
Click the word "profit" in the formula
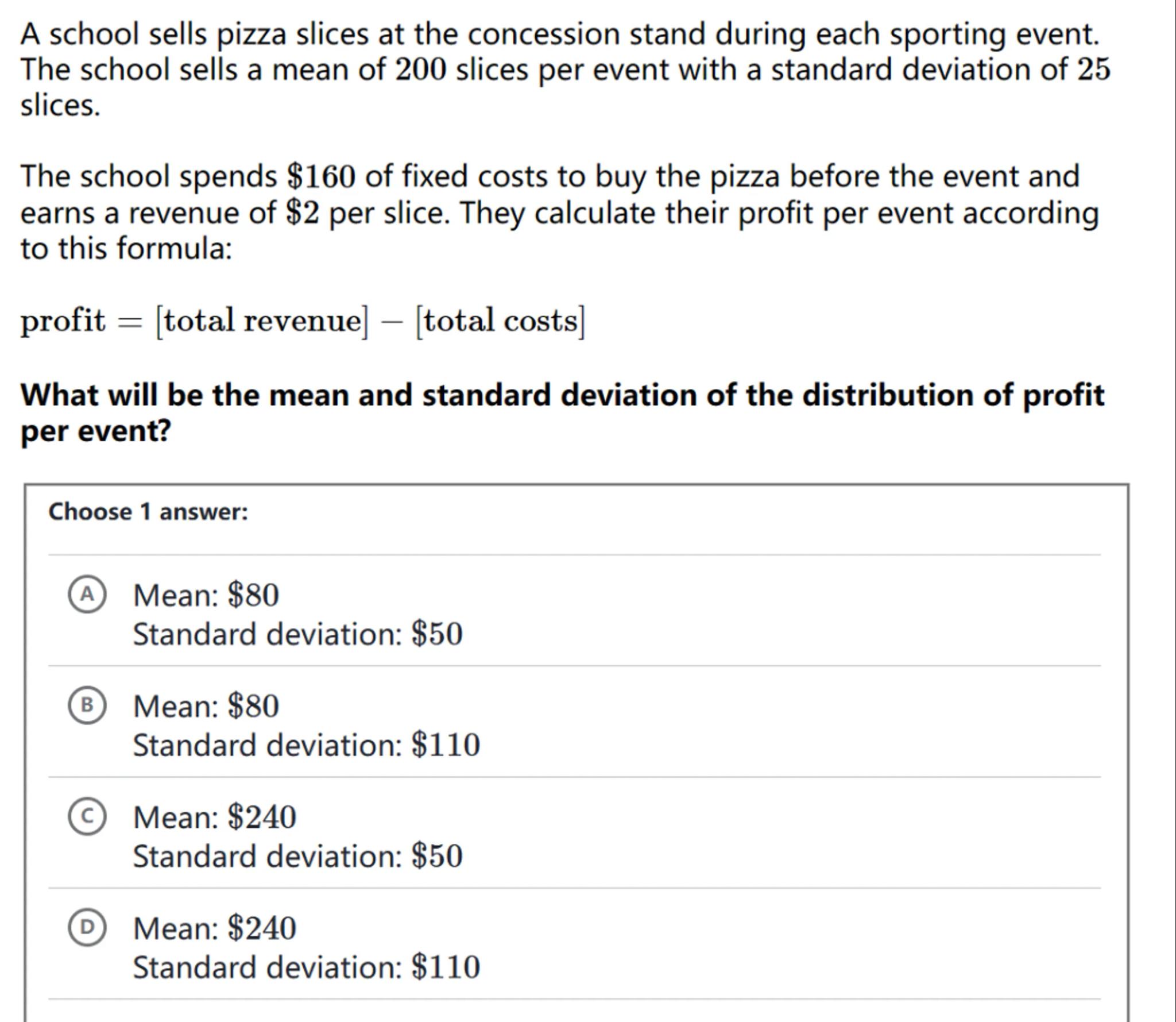click(63, 321)
